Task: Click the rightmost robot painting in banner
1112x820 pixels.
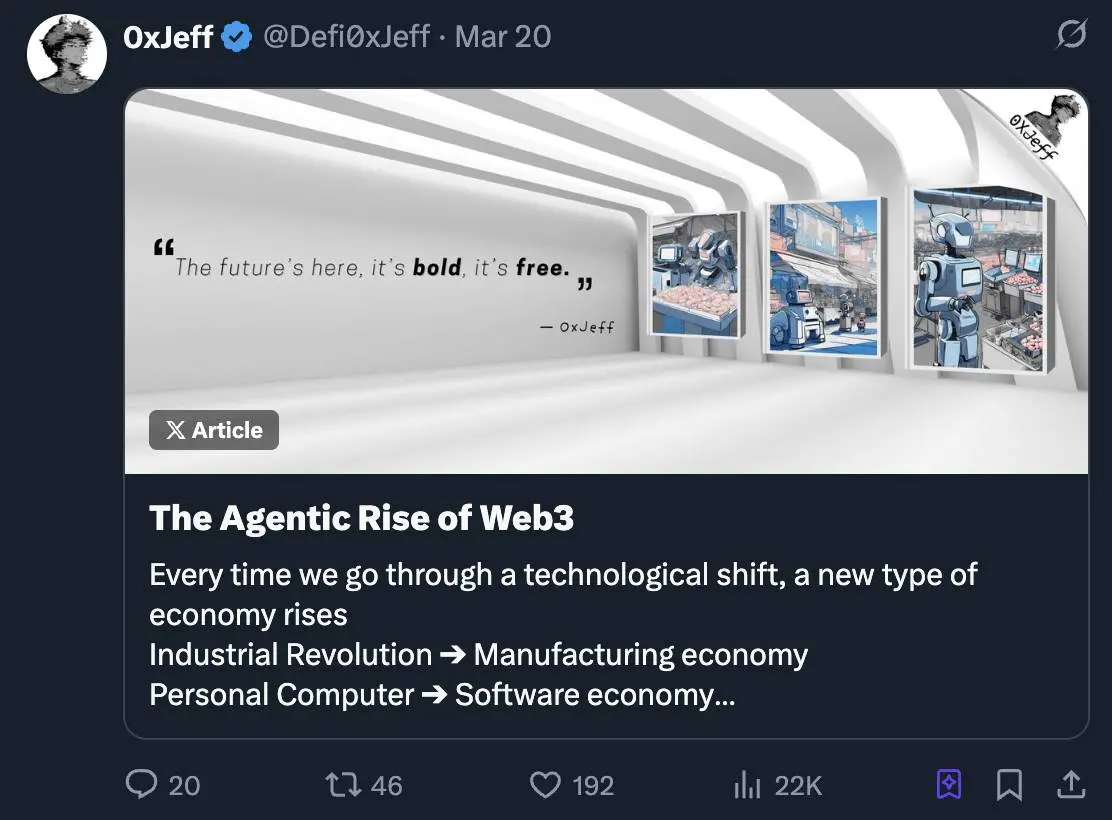Action: [x=978, y=280]
